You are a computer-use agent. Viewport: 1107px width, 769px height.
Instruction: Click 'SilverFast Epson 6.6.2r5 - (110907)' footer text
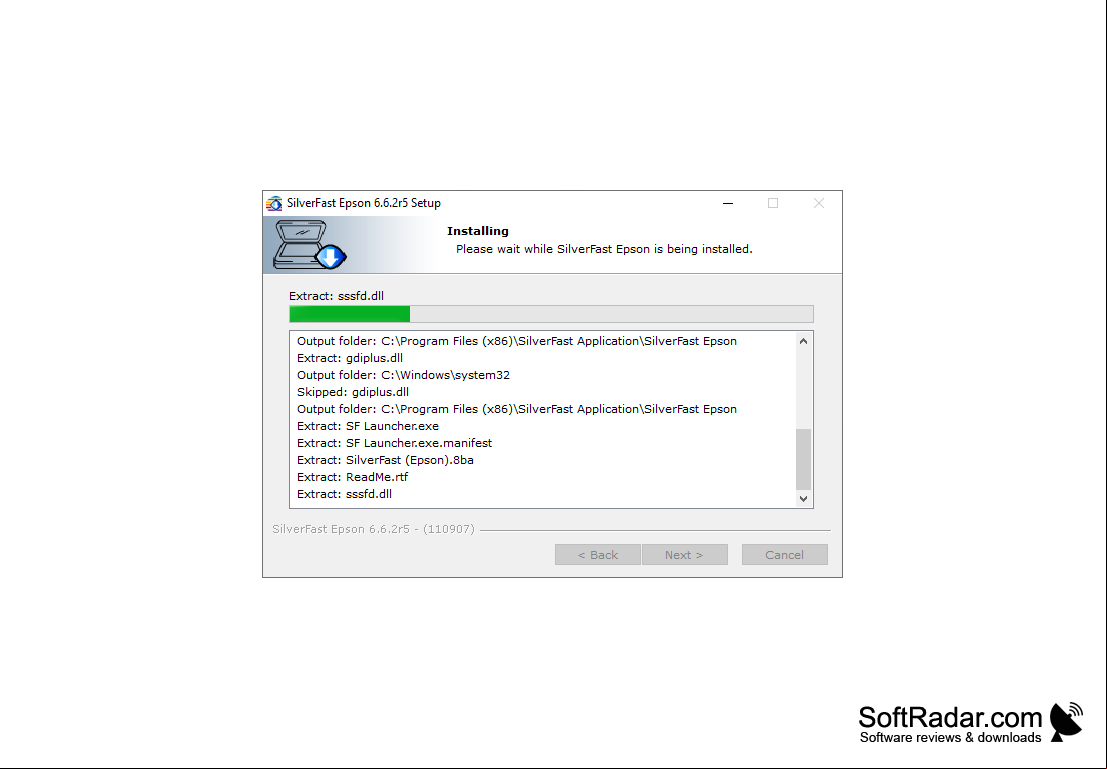click(x=373, y=529)
